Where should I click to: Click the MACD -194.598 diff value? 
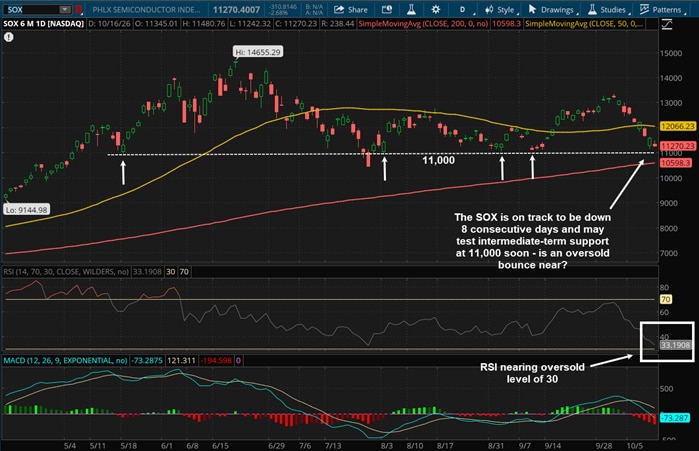[216, 360]
